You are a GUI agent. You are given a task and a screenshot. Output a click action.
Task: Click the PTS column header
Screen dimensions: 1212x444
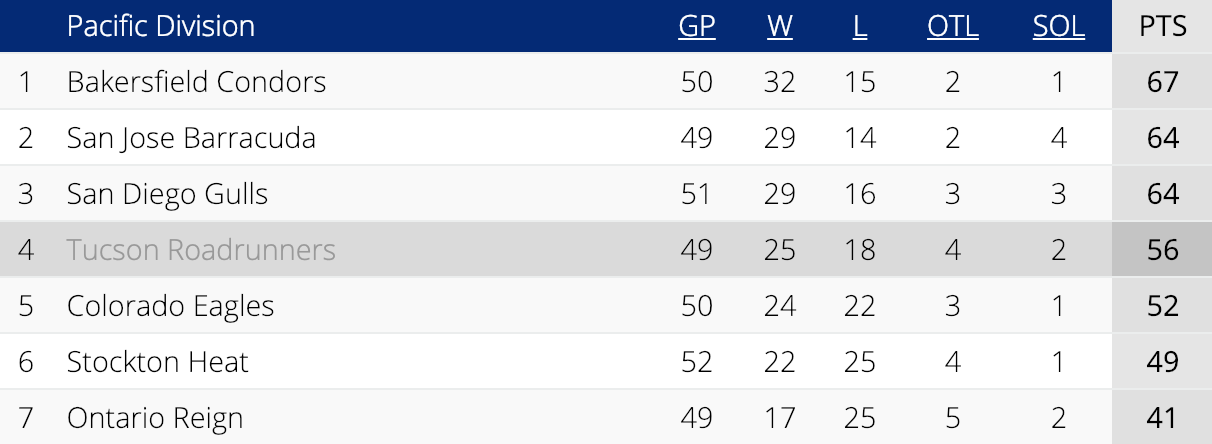click(1163, 26)
